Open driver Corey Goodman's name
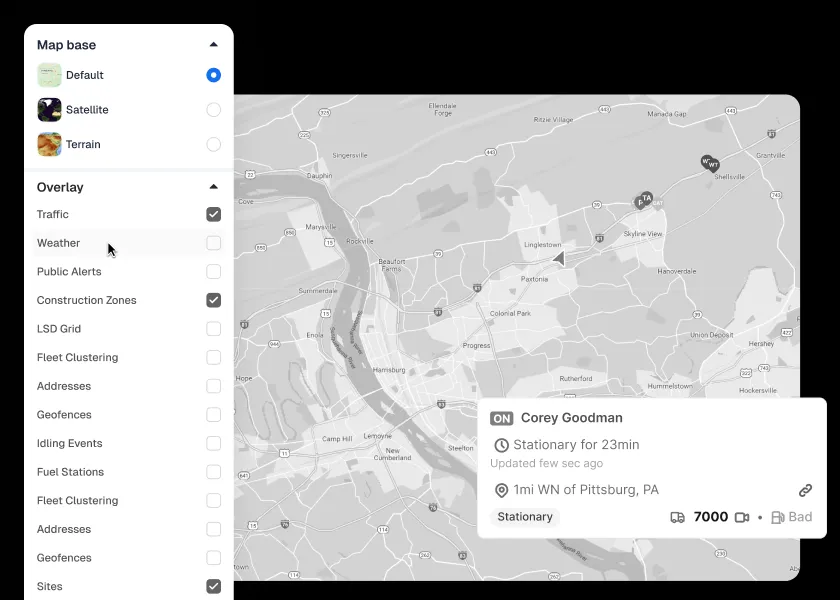The height and width of the screenshot is (600, 840). pos(572,418)
